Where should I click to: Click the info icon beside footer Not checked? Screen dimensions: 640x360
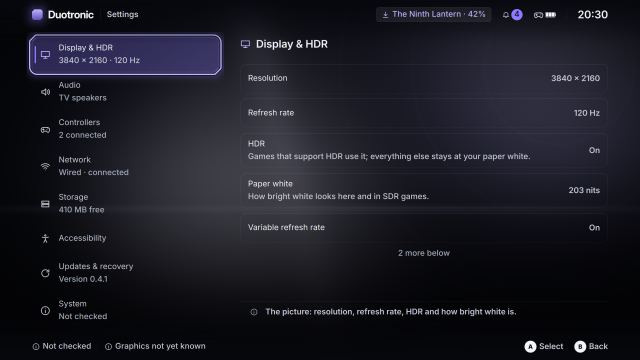pyautogui.click(x=36, y=347)
